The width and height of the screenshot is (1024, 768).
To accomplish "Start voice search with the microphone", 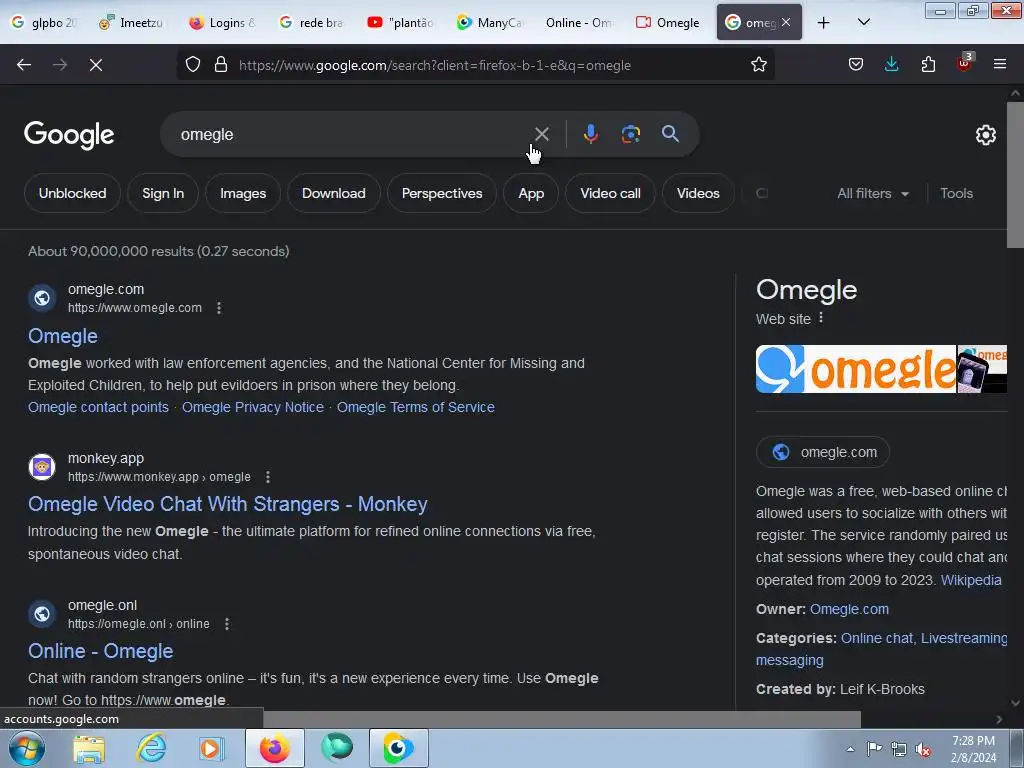I will (590, 134).
